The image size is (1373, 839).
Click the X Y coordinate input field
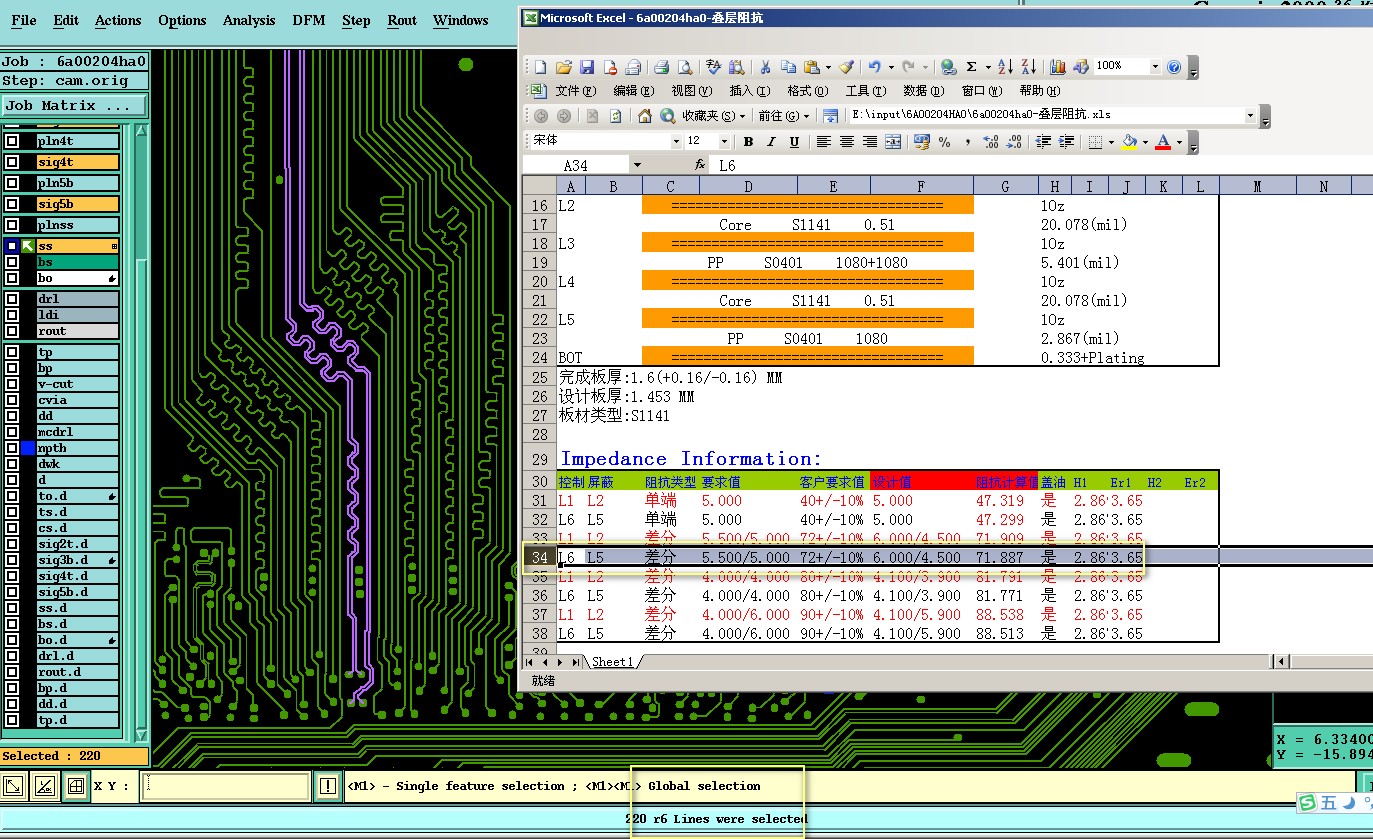[x=225, y=786]
